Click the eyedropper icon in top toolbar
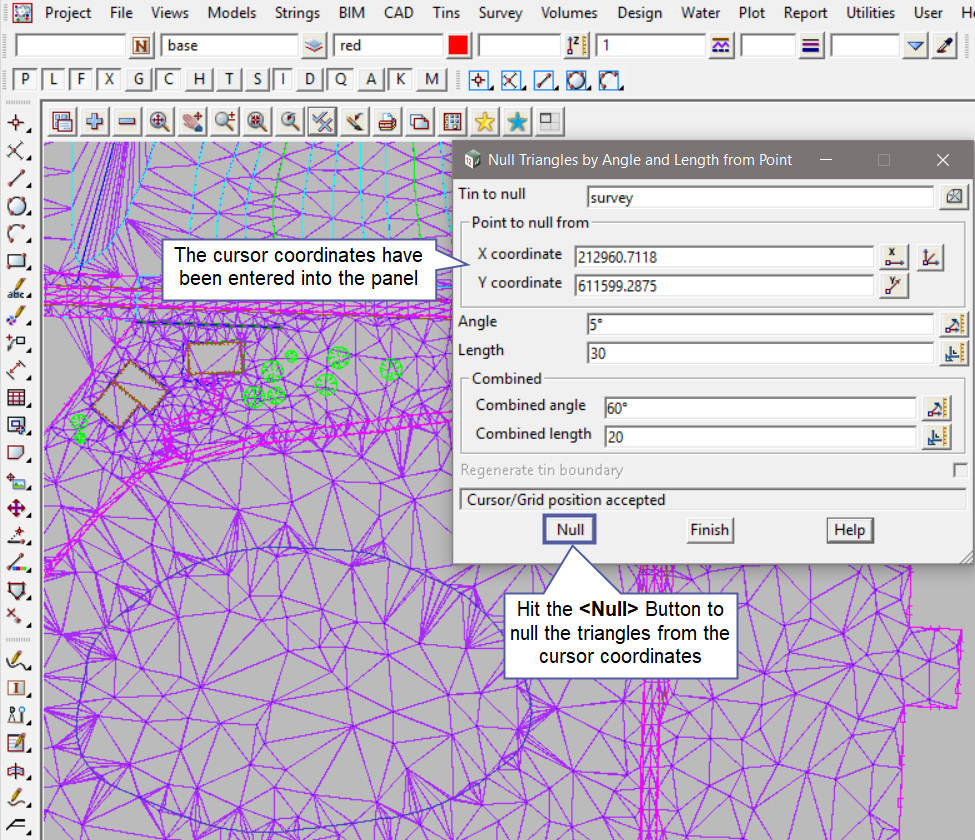The width and height of the screenshot is (975, 840). (944, 46)
